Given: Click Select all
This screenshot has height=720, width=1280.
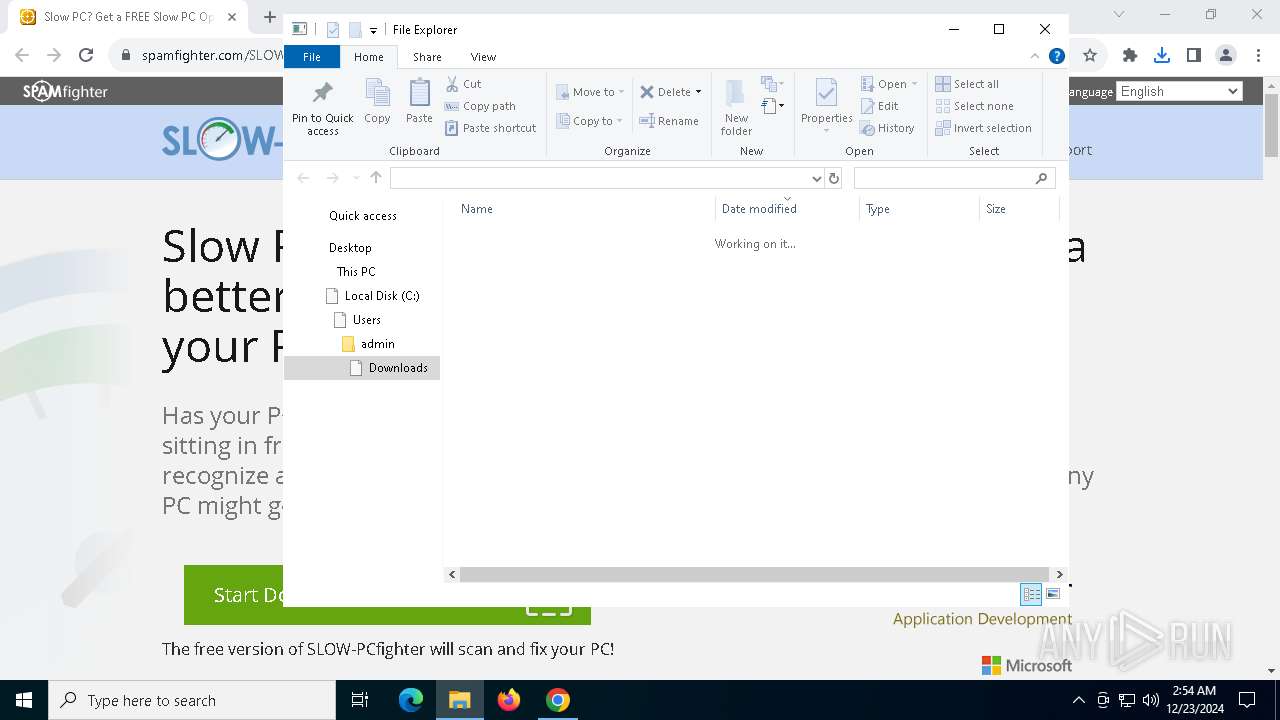Looking at the screenshot, I should (967, 84).
